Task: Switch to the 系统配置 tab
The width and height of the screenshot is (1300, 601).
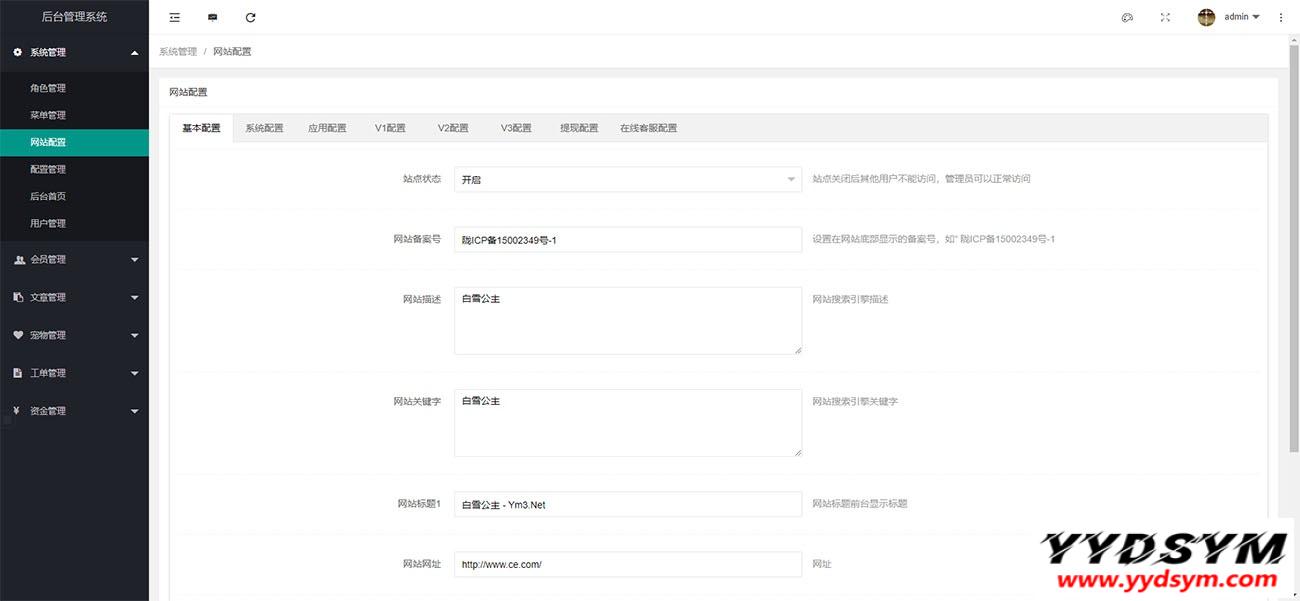Action: (x=264, y=128)
